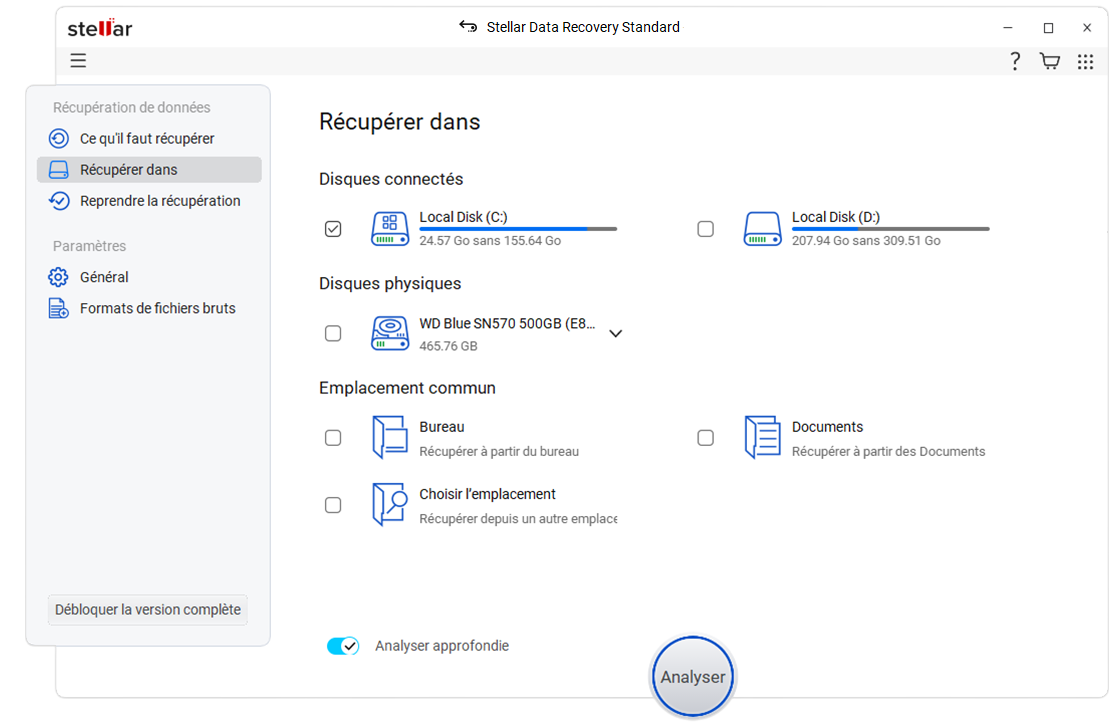Click the Local Disk (D:) usage bar

891,229
